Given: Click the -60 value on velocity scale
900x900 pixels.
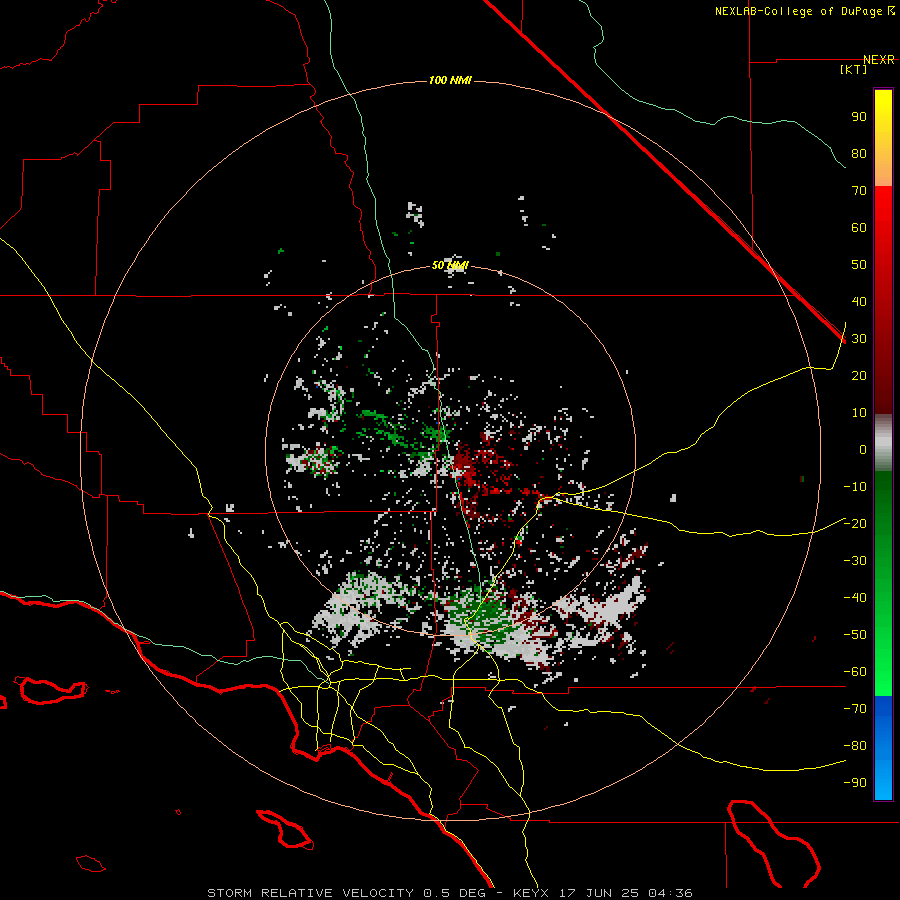Looking at the screenshot, I should click(855, 672).
